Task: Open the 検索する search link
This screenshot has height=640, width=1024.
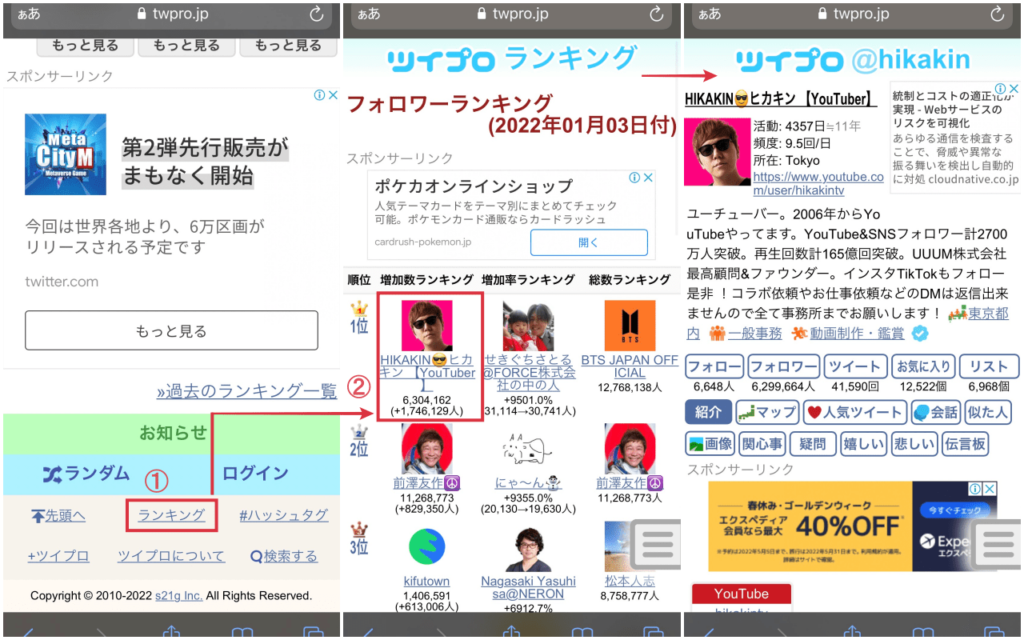Action: pyautogui.click(x=284, y=556)
